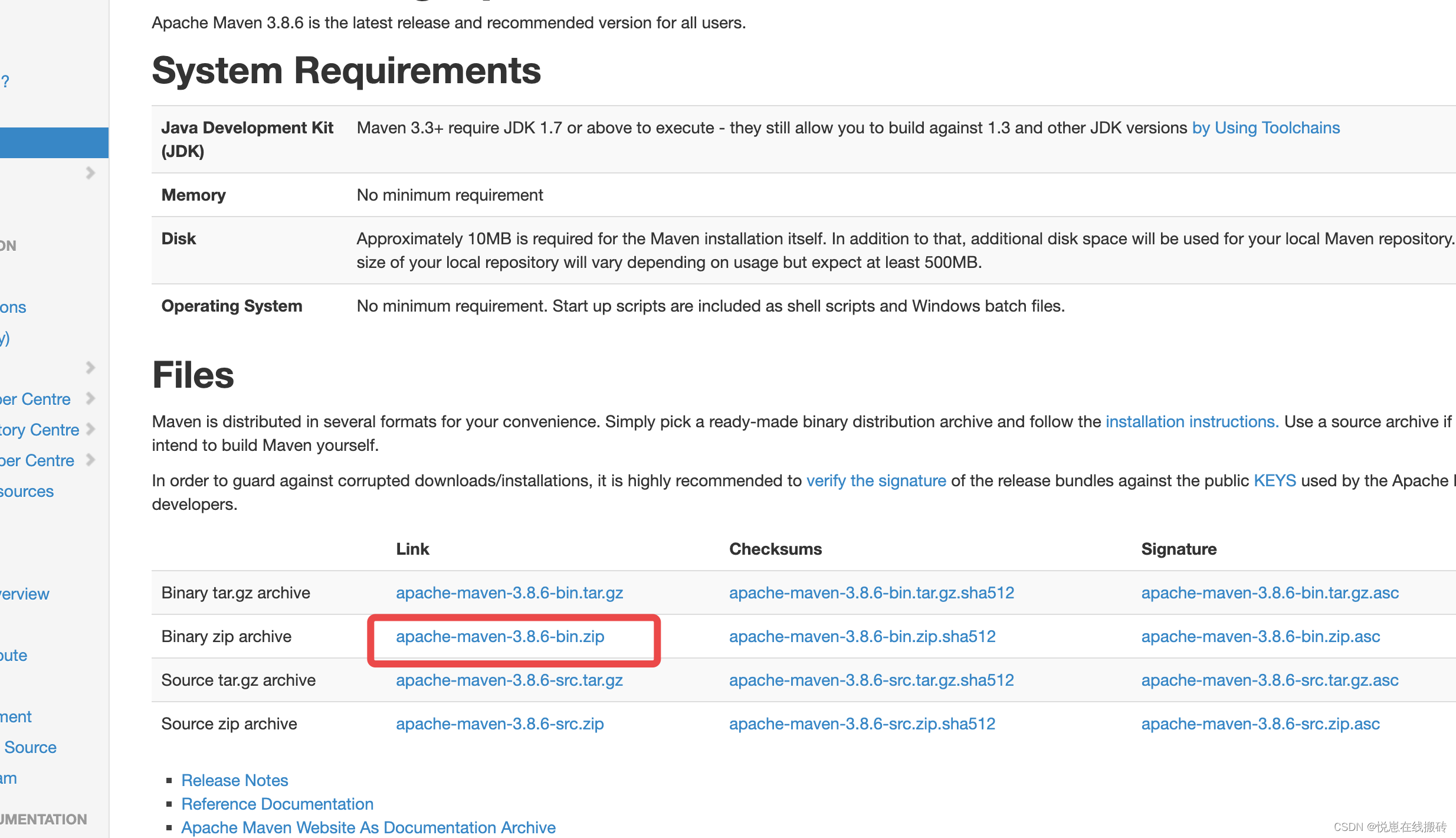Viewport: 1456px width, 838px height.
Task: Select the highlighted blue sidebar menu item
Action: 54,143
